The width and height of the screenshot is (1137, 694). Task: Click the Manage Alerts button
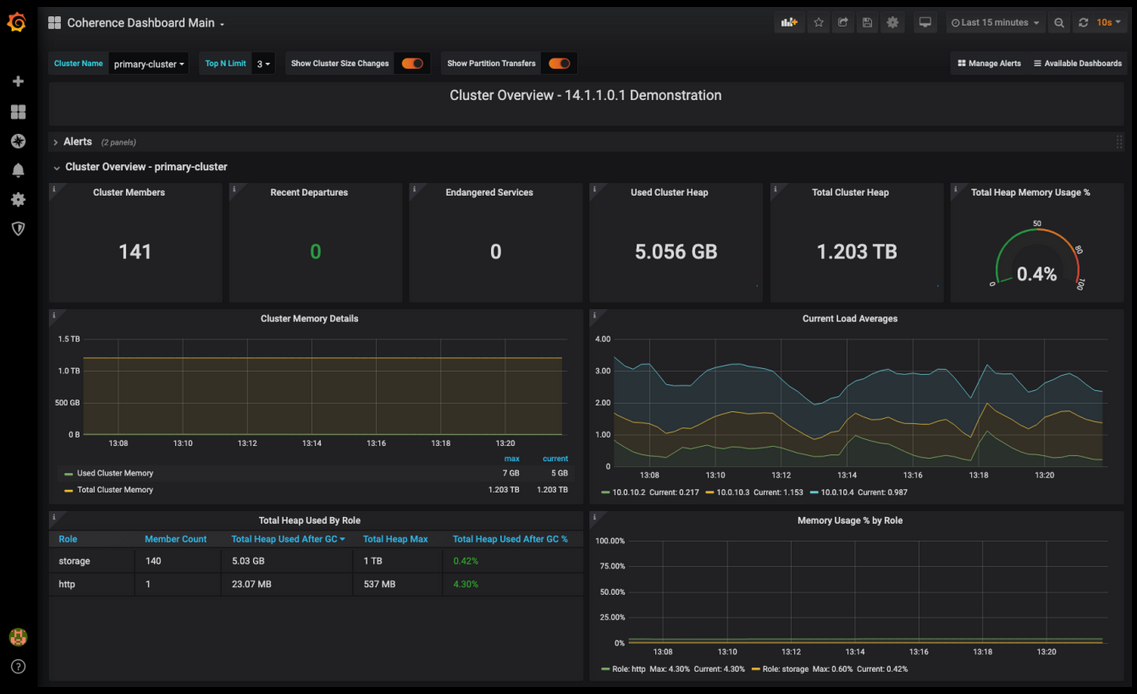click(x=988, y=62)
